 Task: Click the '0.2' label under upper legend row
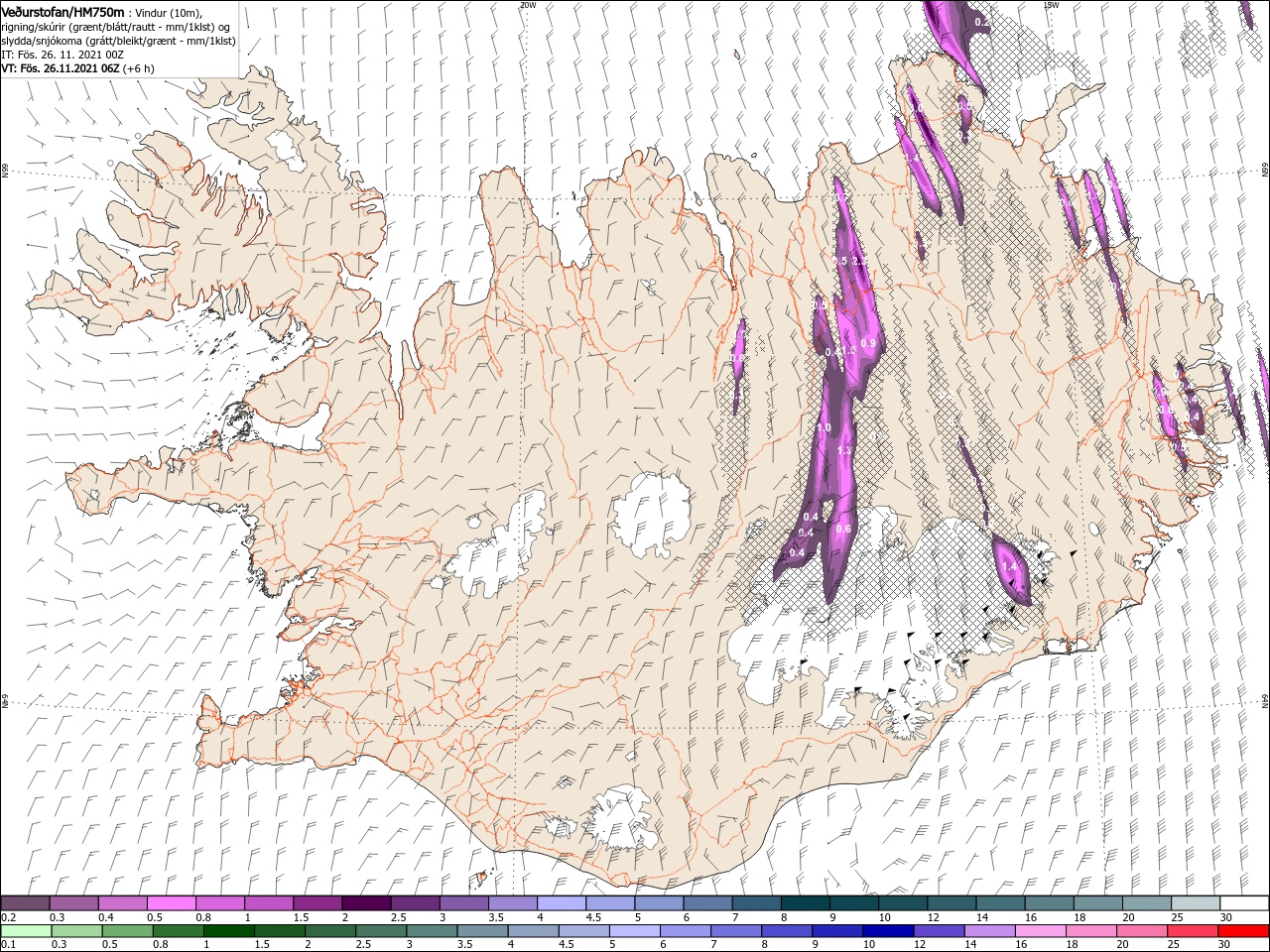8,917
